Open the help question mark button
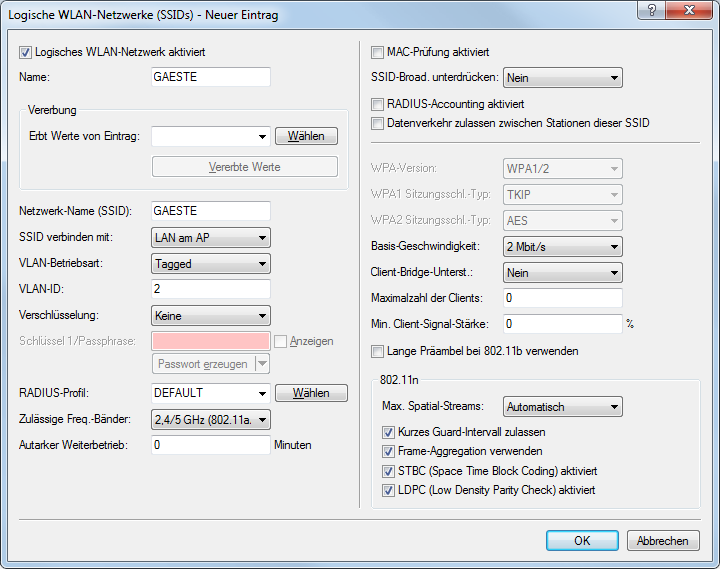The height and width of the screenshot is (569, 720). 649,14
